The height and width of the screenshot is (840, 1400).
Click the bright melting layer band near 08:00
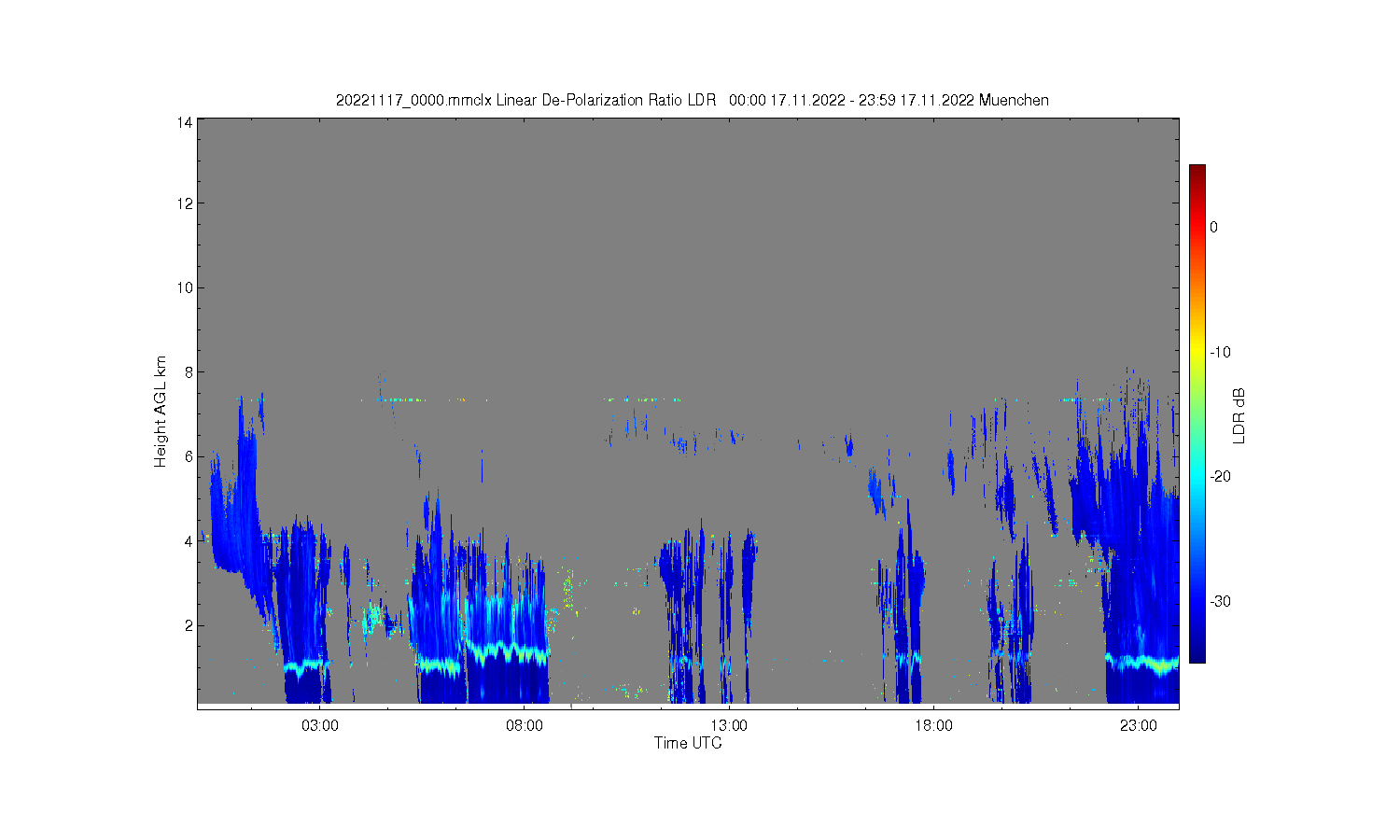509,651
